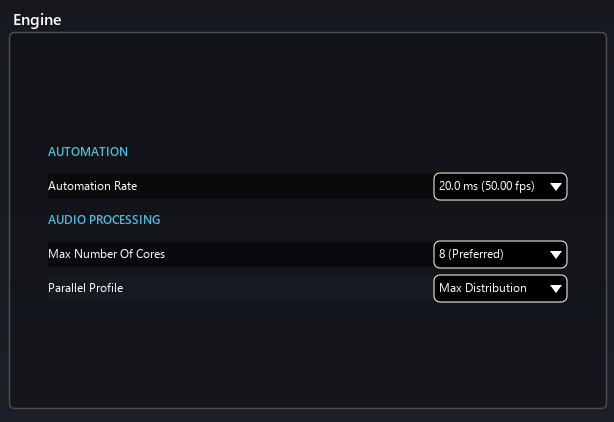Click the Automation Rate label
This screenshot has height=422, width=614.
pos(93,186)
